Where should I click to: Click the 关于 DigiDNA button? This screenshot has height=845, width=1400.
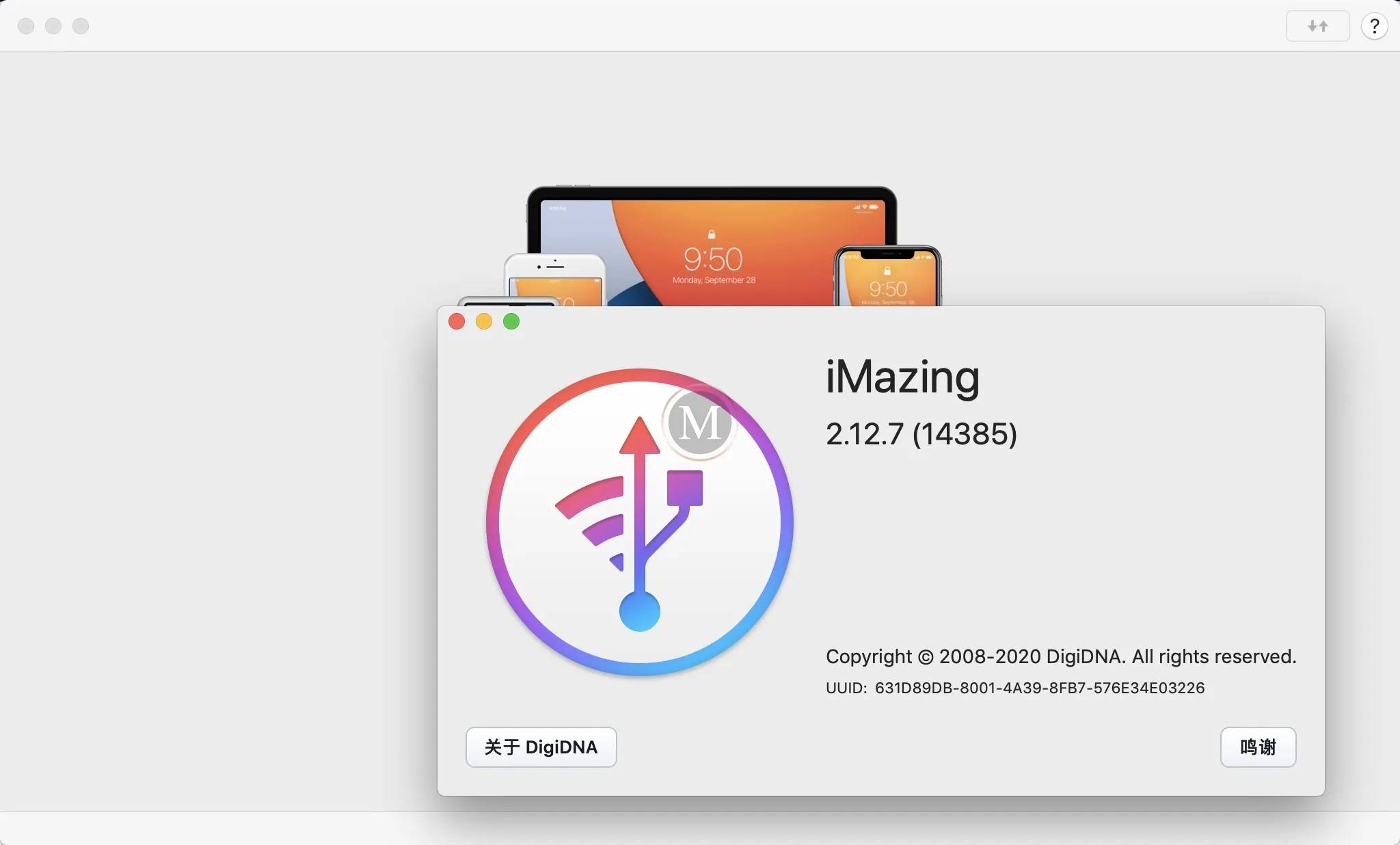(x=540, y=745)
